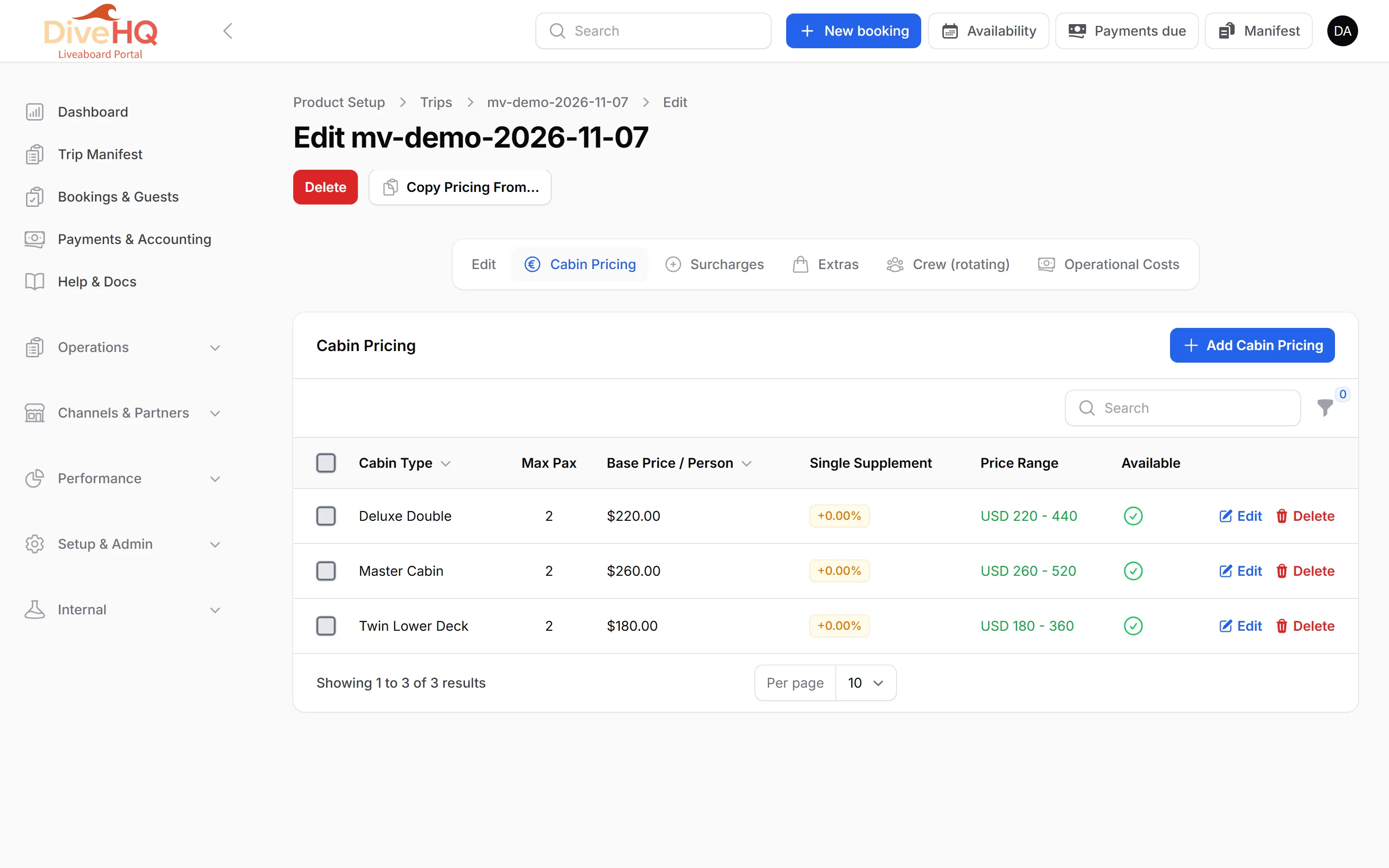Image resolution: width=1389 pixels, height=868 pixels.
Task: Click the table filter funnel icon
Action: (1325, 408)
